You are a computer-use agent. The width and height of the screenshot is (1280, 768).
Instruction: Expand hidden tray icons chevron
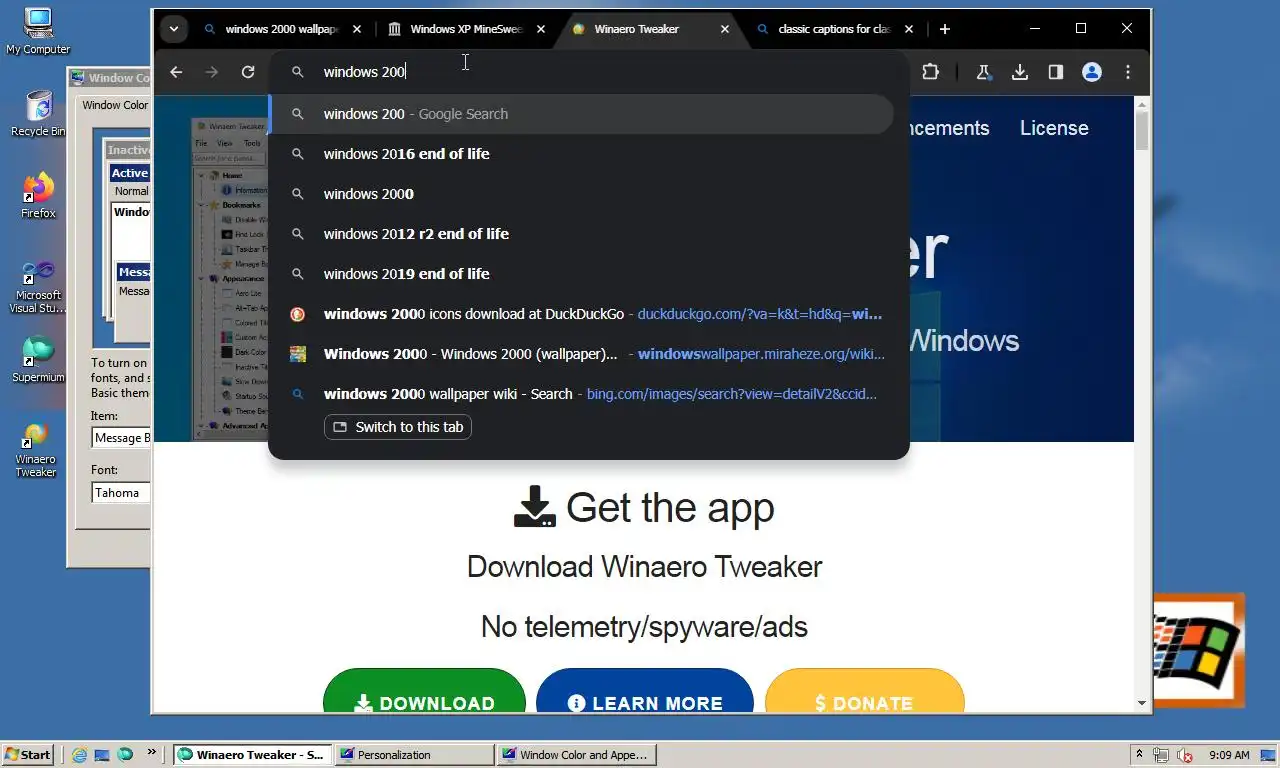pyautogui.click(x=1139, y=755)
